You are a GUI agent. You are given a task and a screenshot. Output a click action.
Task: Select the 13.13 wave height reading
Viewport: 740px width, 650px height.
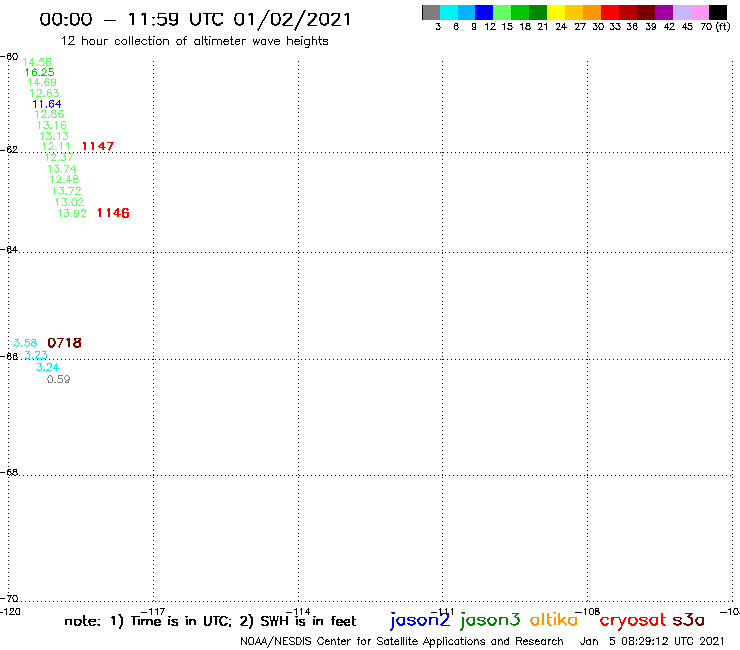point(54,136)
